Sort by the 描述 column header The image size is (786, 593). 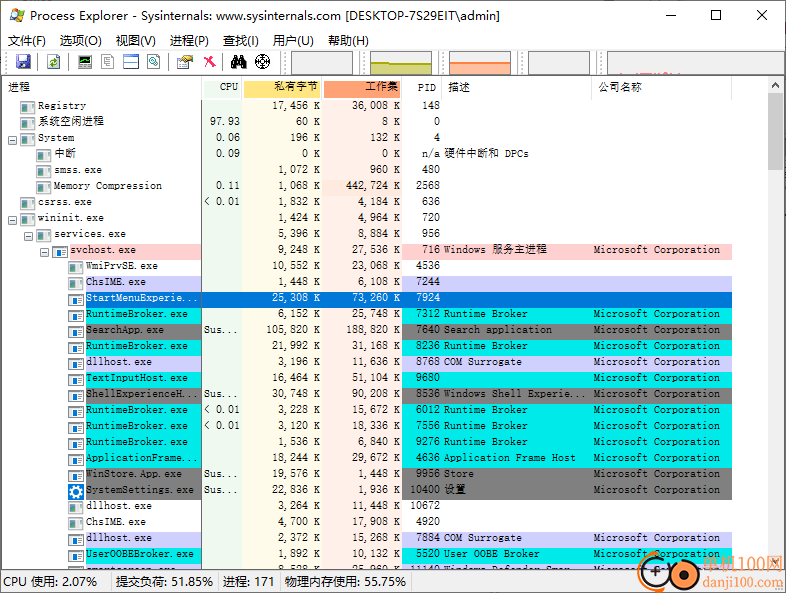point(517,88)
